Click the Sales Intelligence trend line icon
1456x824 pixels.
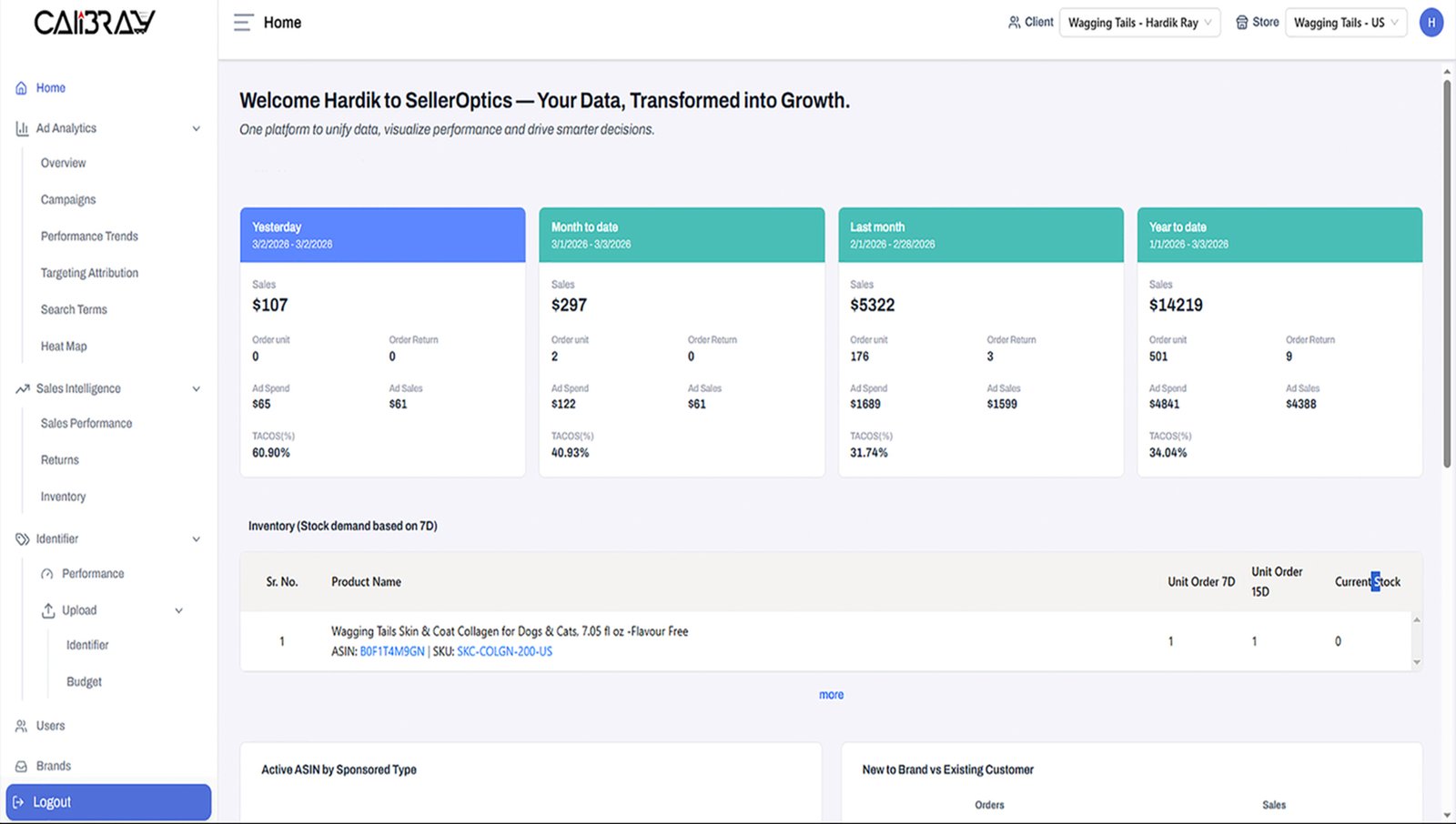[22, 389]
